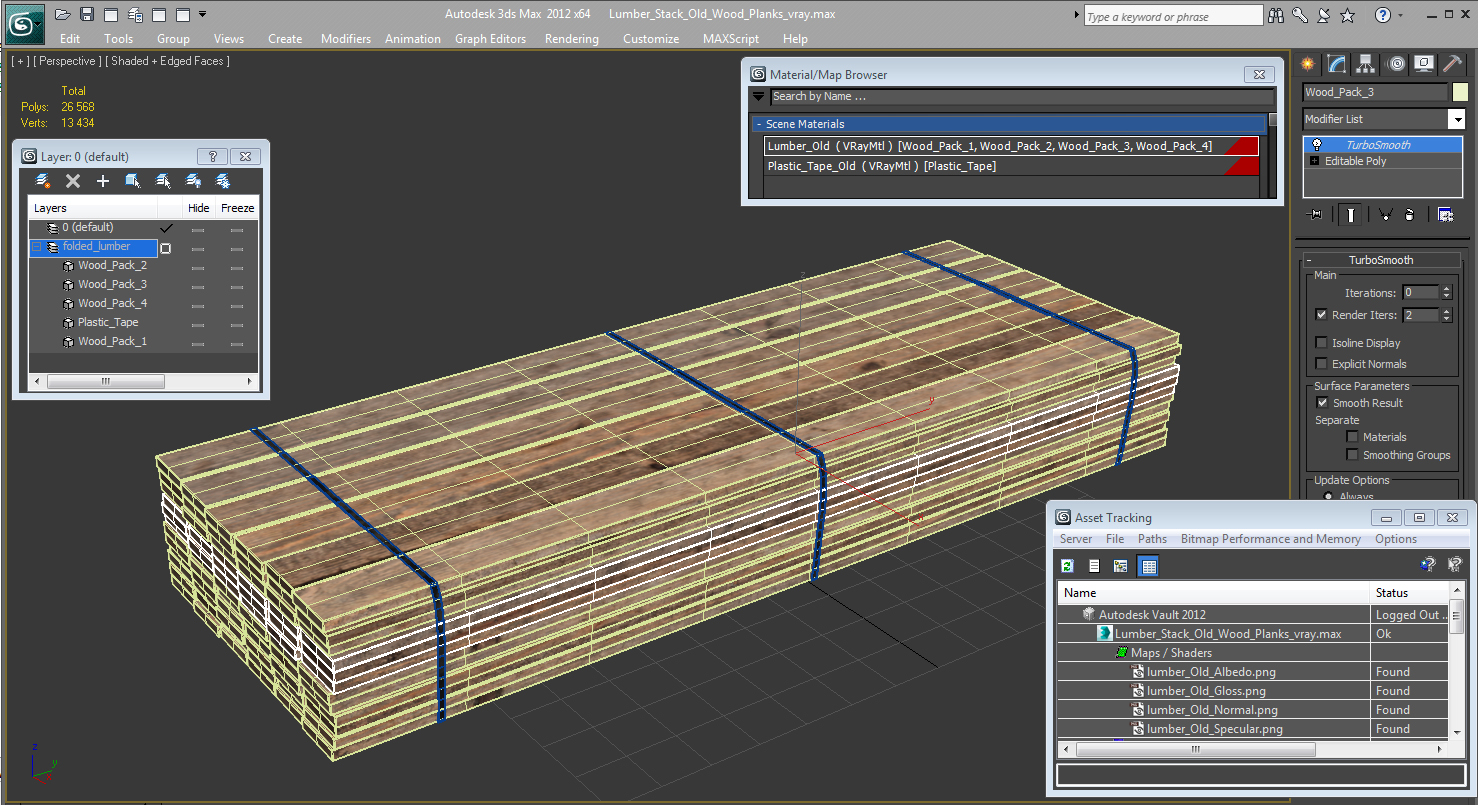Toggle Smooth Result checkbox
The height and width of the screenshot is (805, 1478).
(1322, 403)
